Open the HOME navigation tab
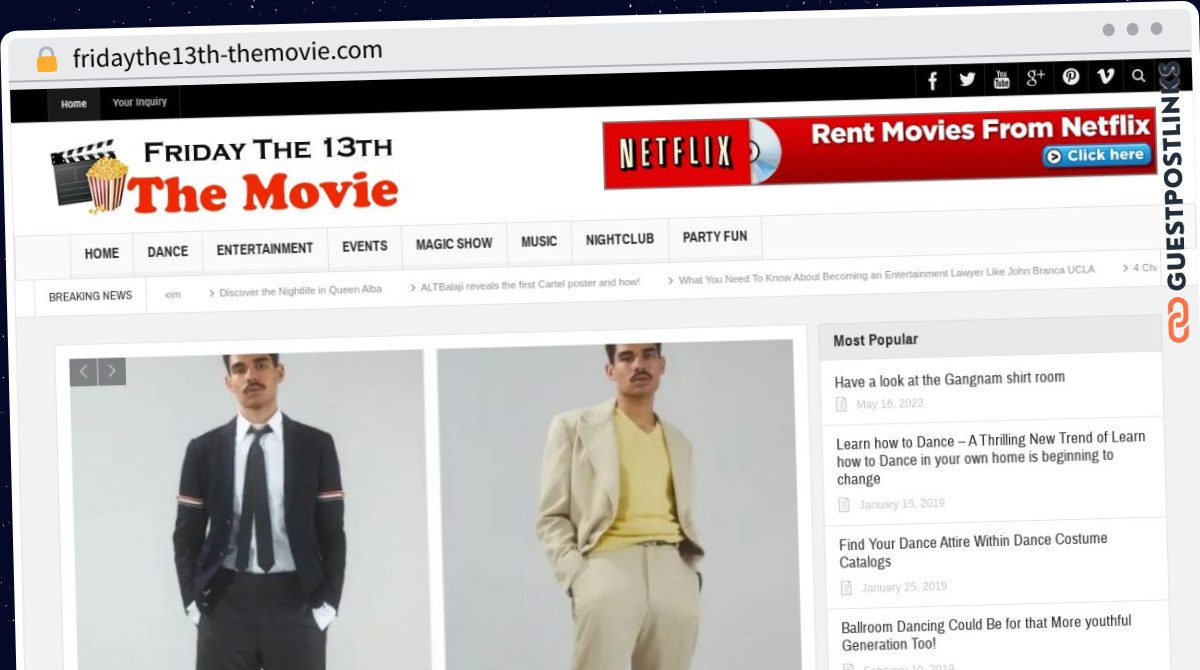The width and height of the screenshot is (1200, 670). tap(102, 254)
